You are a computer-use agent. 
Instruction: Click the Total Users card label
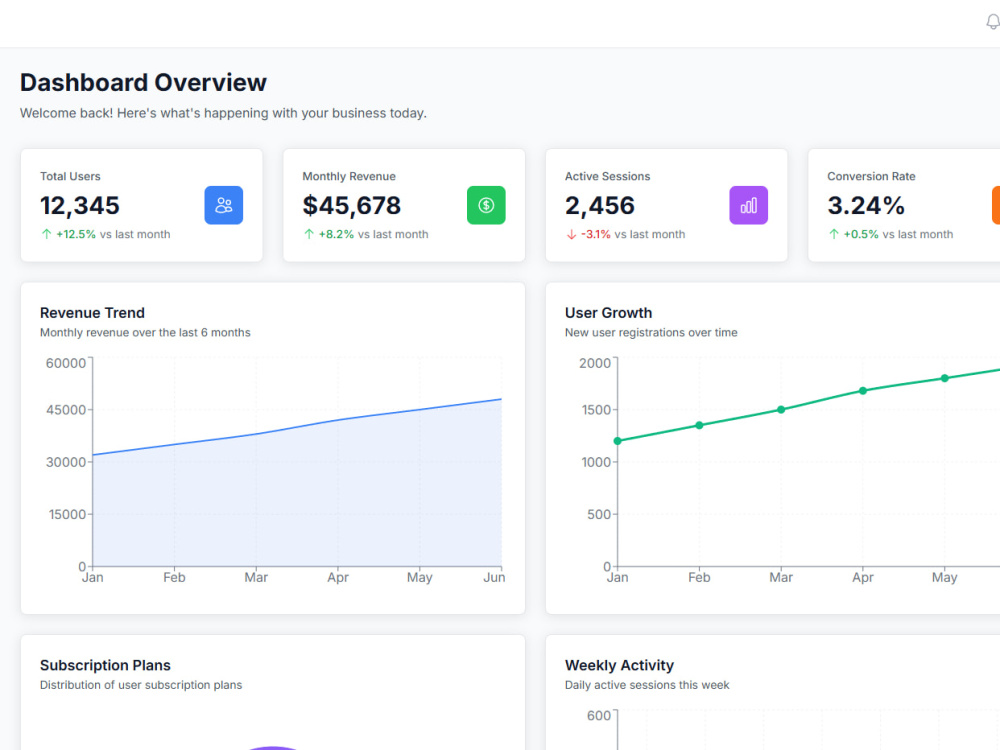(70, 176)
